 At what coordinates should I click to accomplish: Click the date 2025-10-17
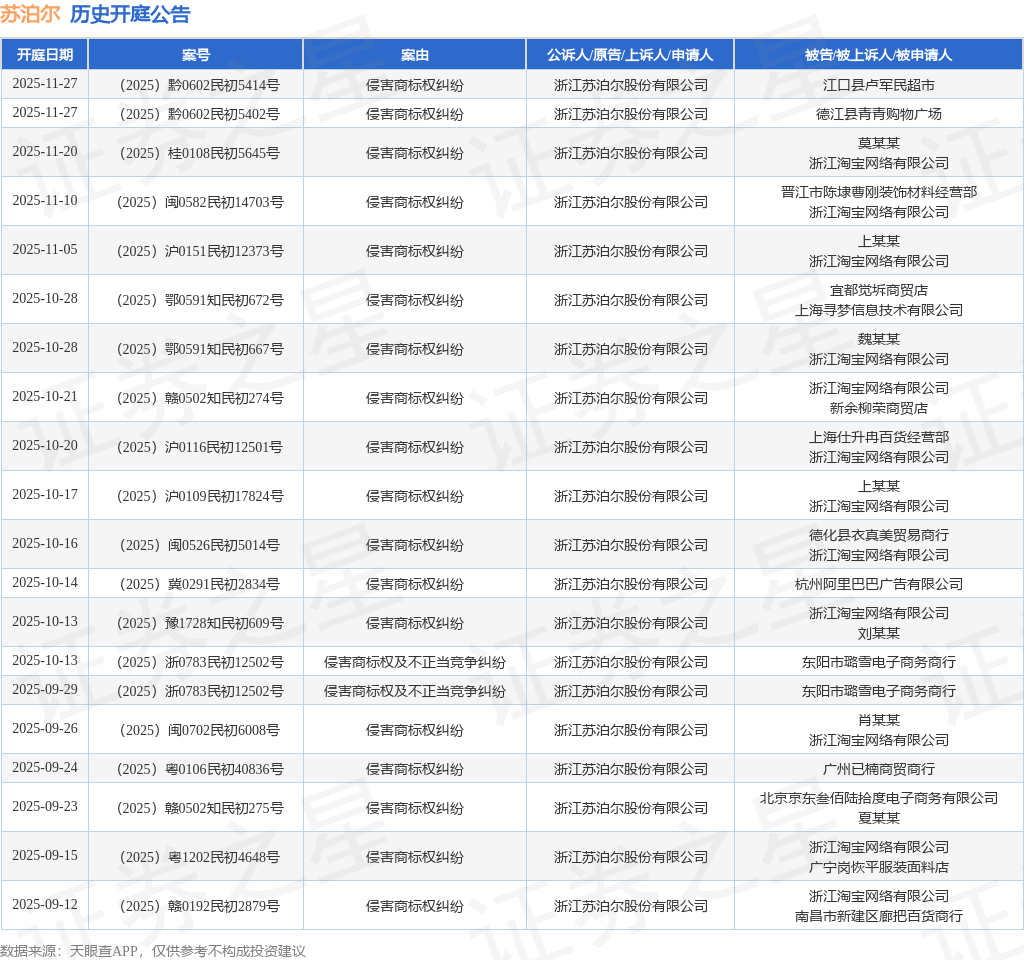pos(44,494)
